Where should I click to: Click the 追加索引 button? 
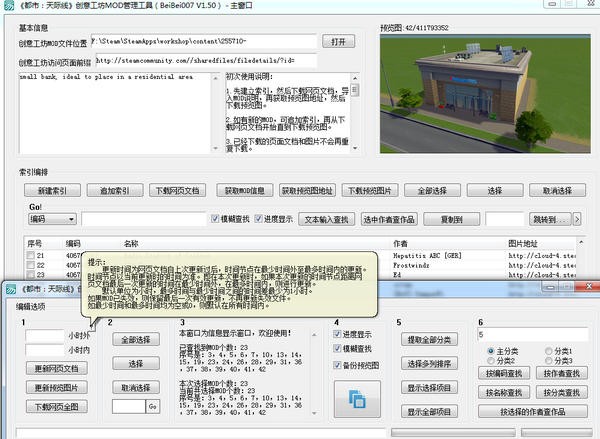click(x=115, y=191)
